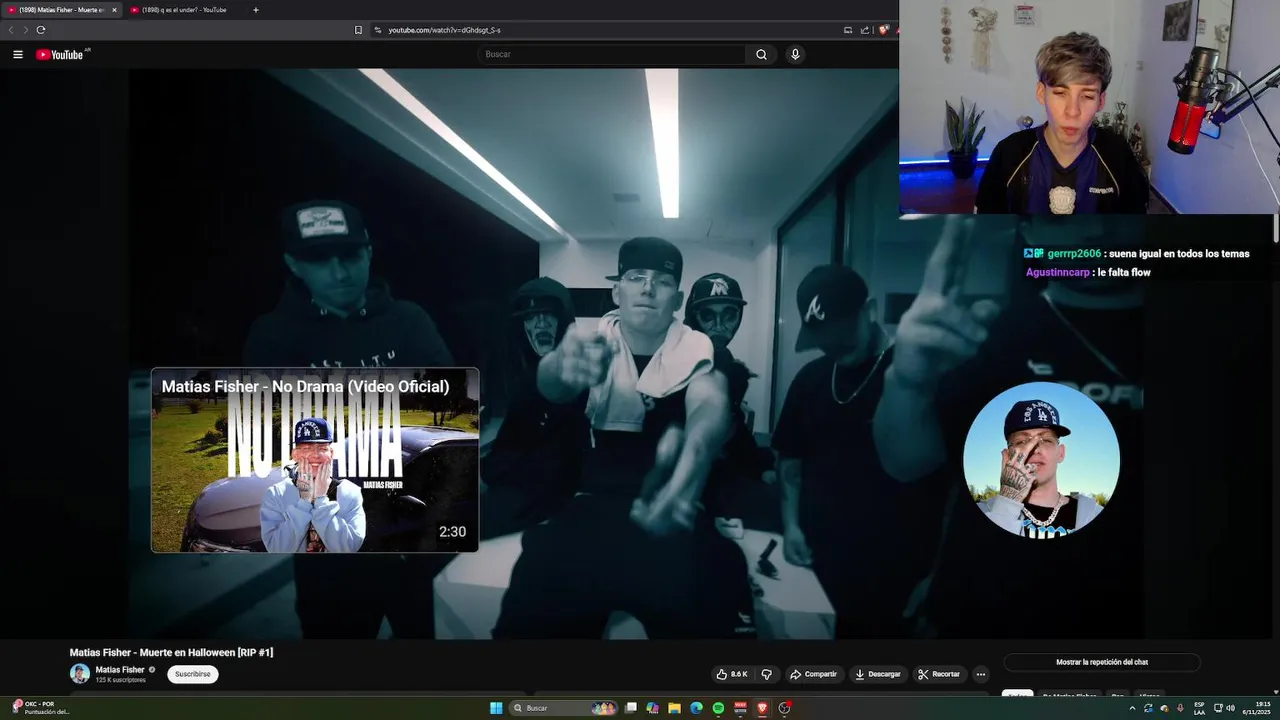
Task: Open the 'No Drama (Video Oficial)' suggested card
Action: 315,460
